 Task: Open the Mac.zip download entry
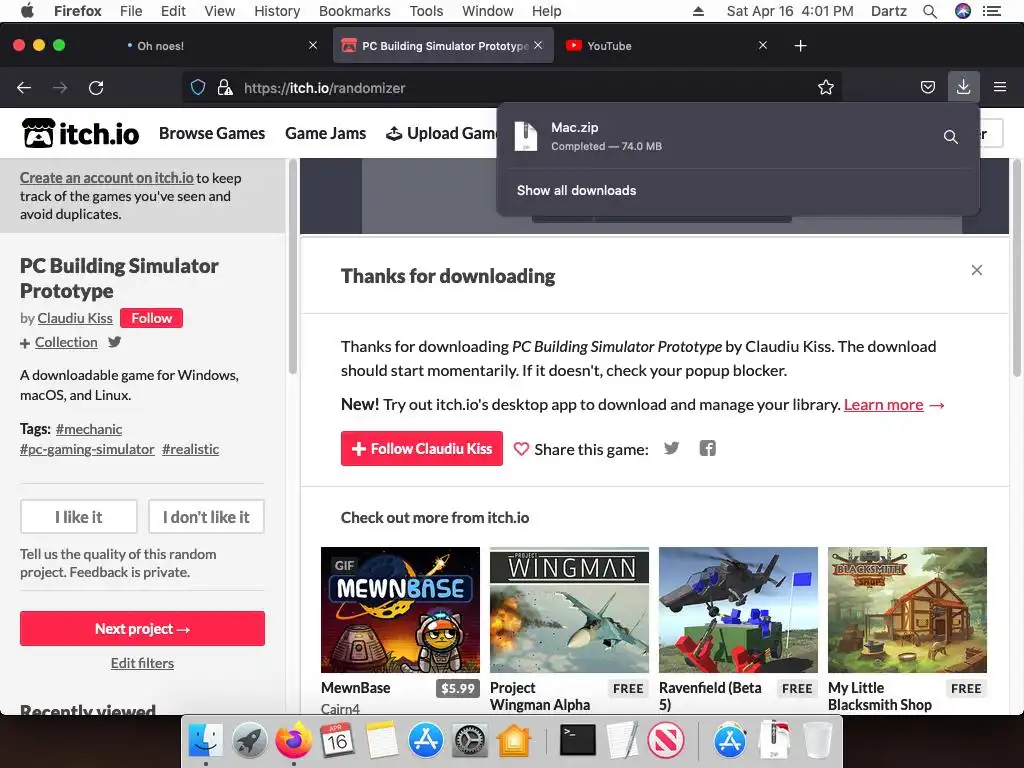(718, 136)
